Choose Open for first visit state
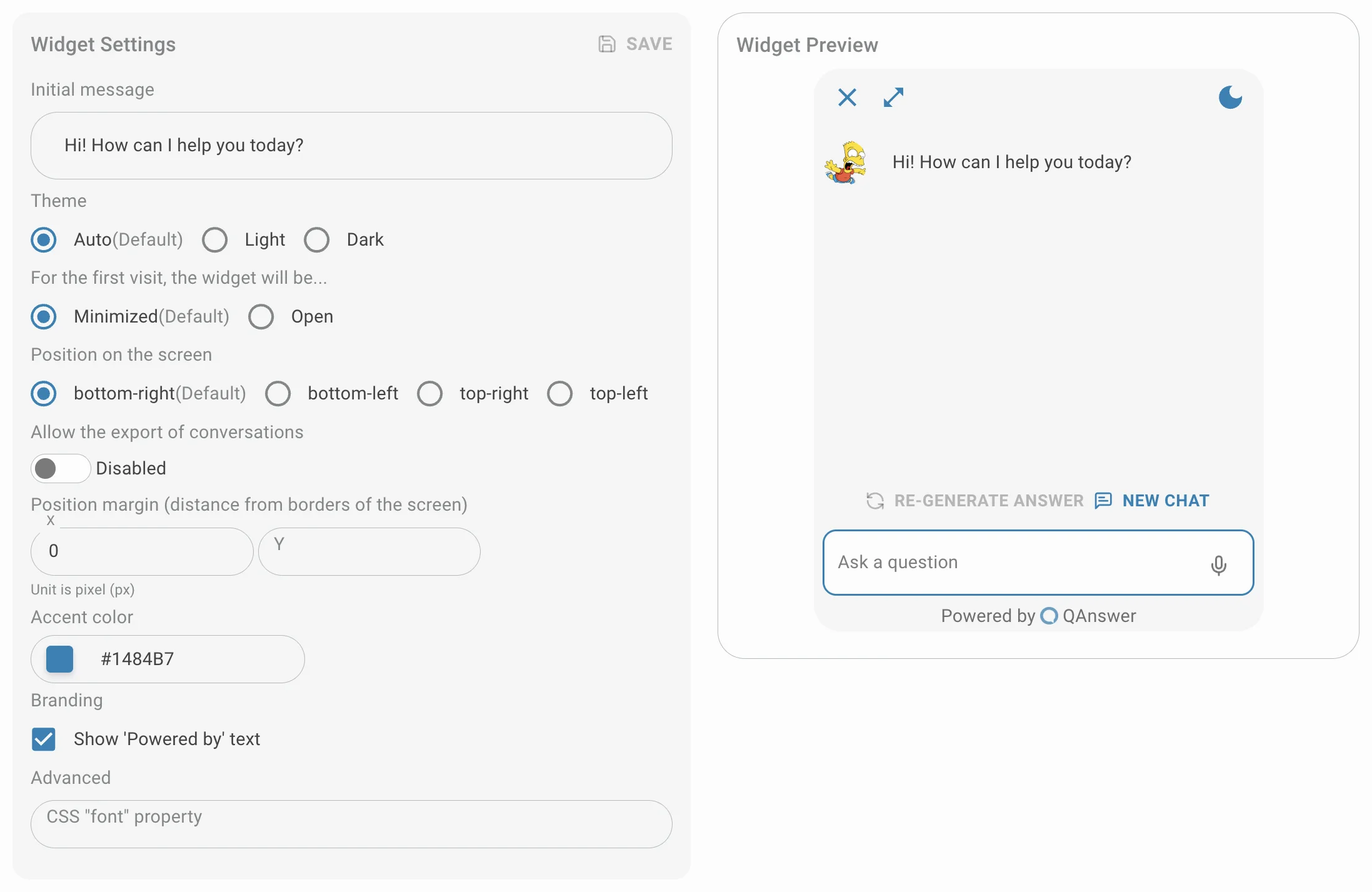The image size is (1372, 892). click(261, 317)
